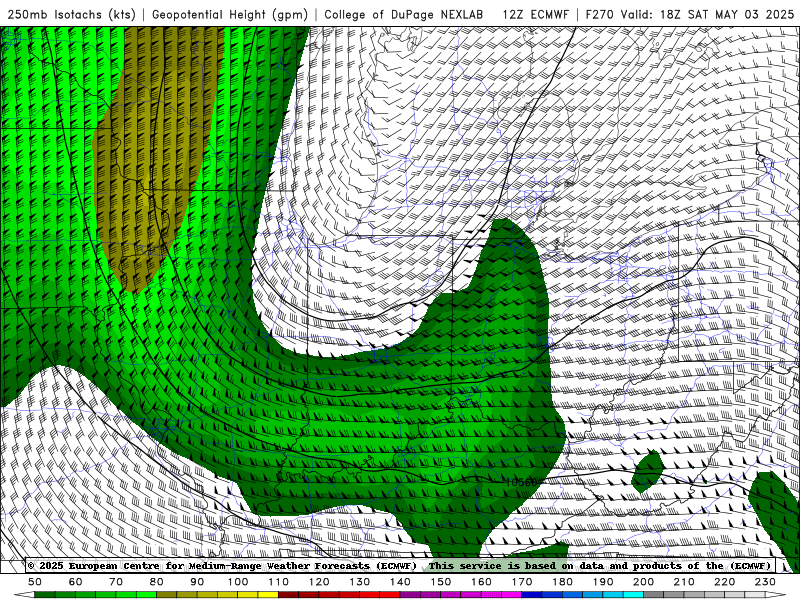Click the '210' value on the color scale
The image size is (800, 600).
[x=685, y=582]
